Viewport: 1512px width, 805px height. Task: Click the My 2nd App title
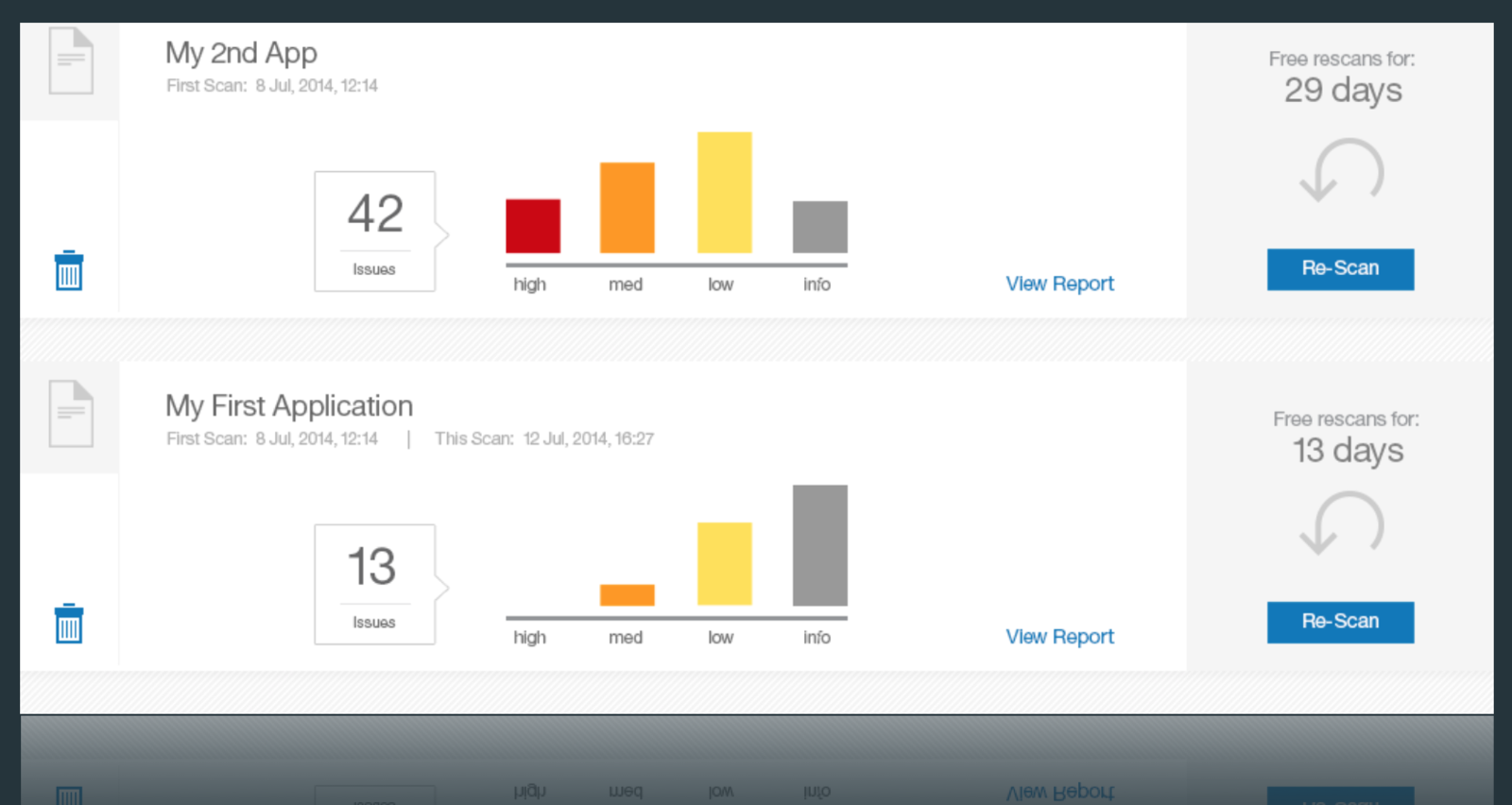tap(241, 53)
